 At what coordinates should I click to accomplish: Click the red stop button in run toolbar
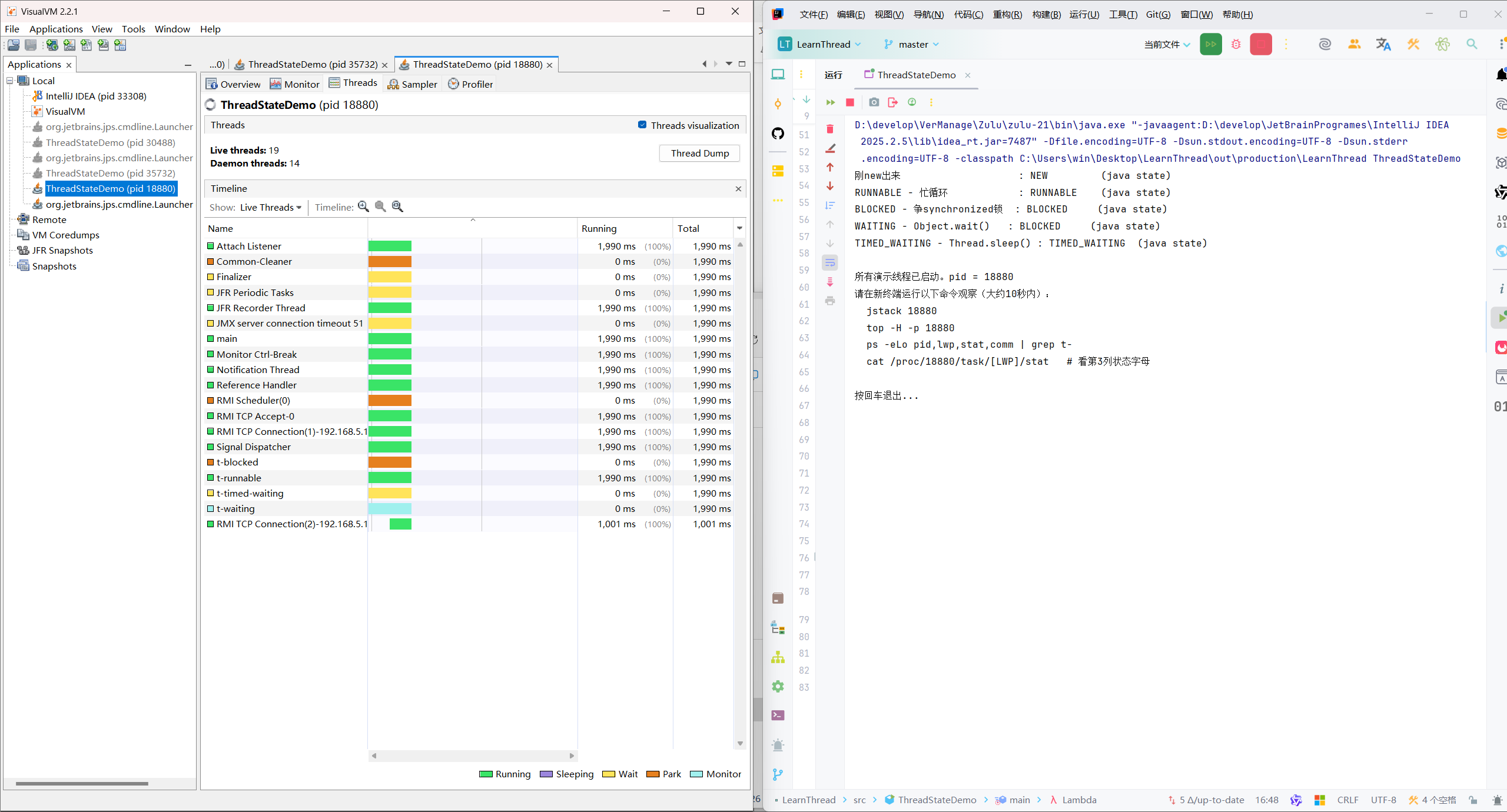pos(849,102)
